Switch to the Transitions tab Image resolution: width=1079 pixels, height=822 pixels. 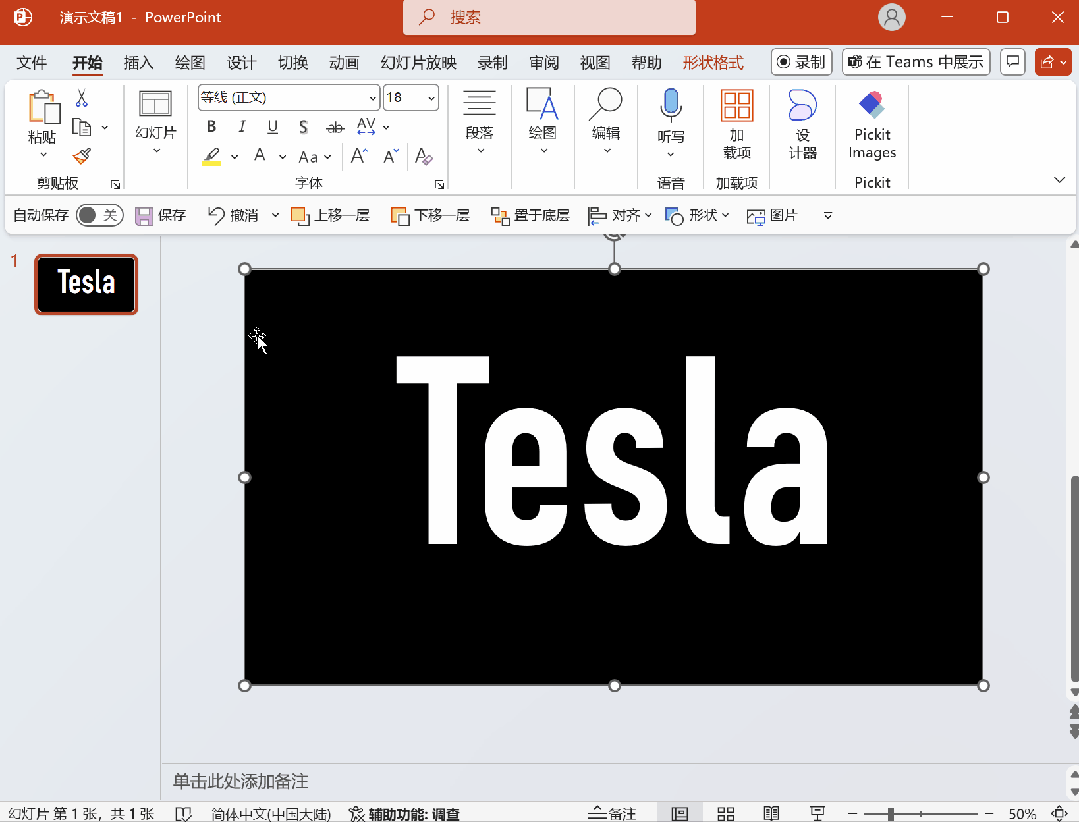(x=292, y=63)
